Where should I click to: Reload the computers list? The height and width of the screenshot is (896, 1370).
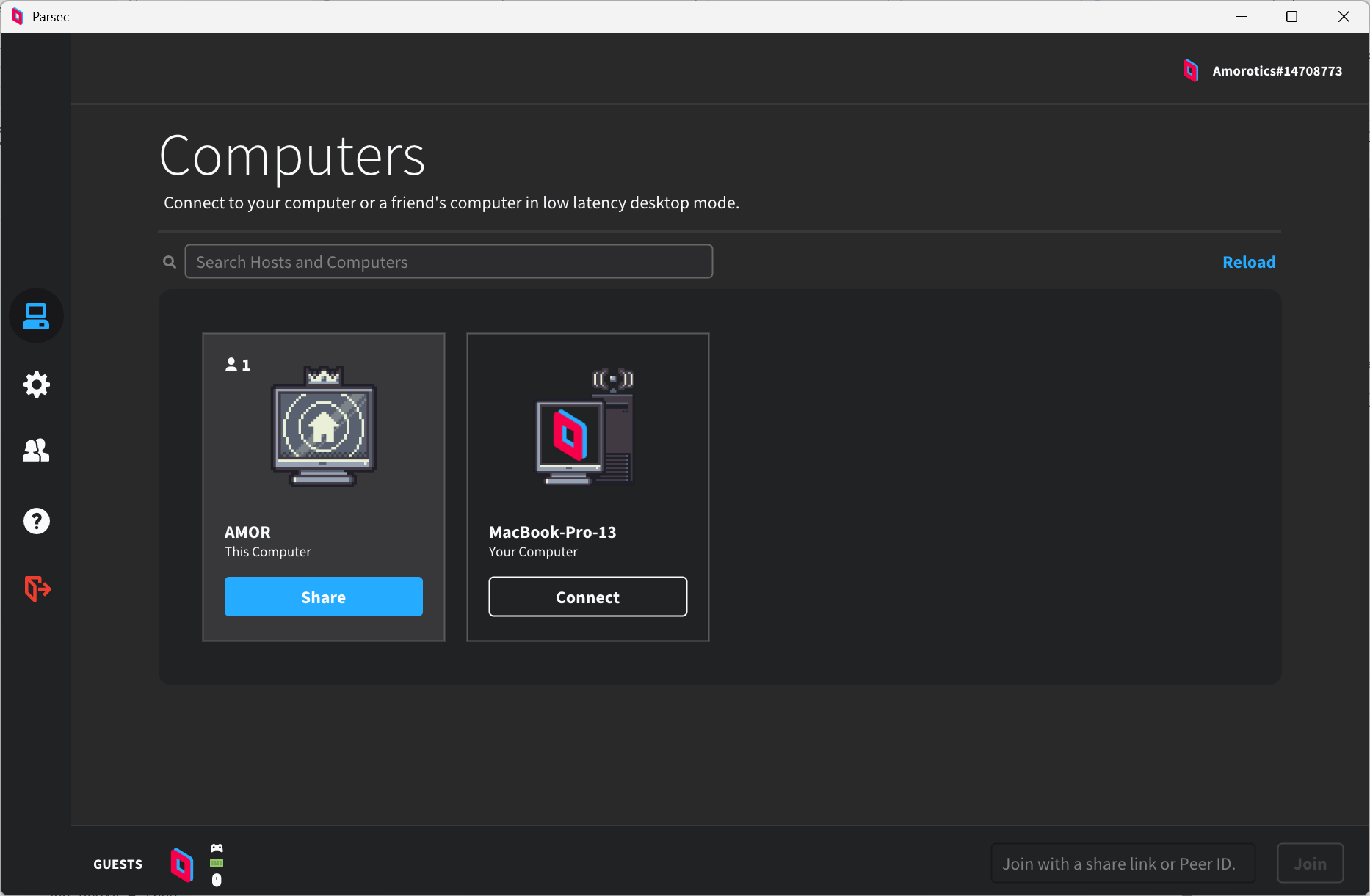(1249, 262)
